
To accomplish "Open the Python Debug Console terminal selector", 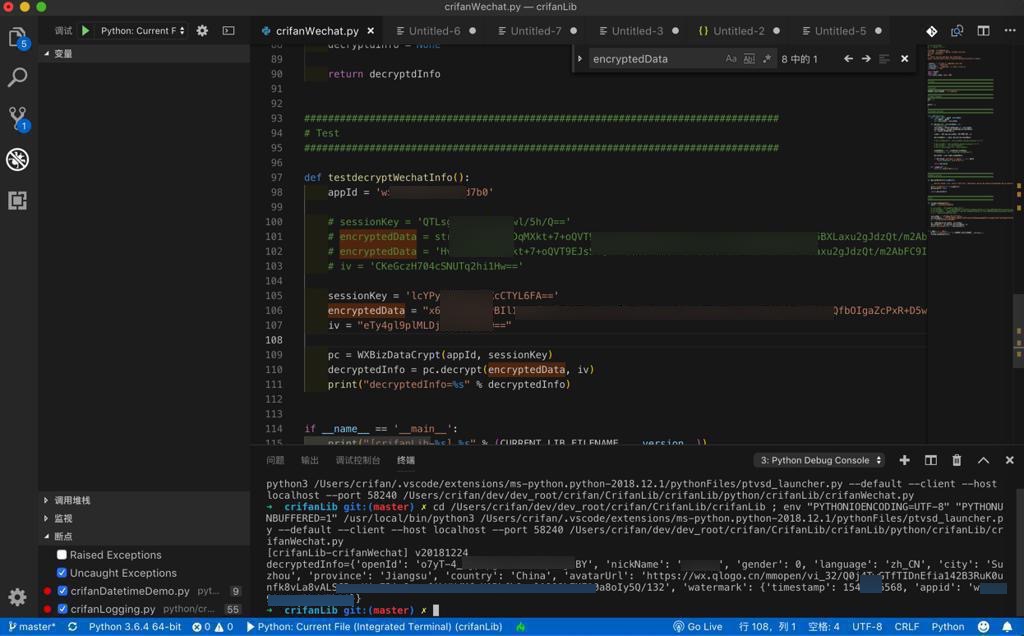I will pyautogui.click(x=820, y=460).
